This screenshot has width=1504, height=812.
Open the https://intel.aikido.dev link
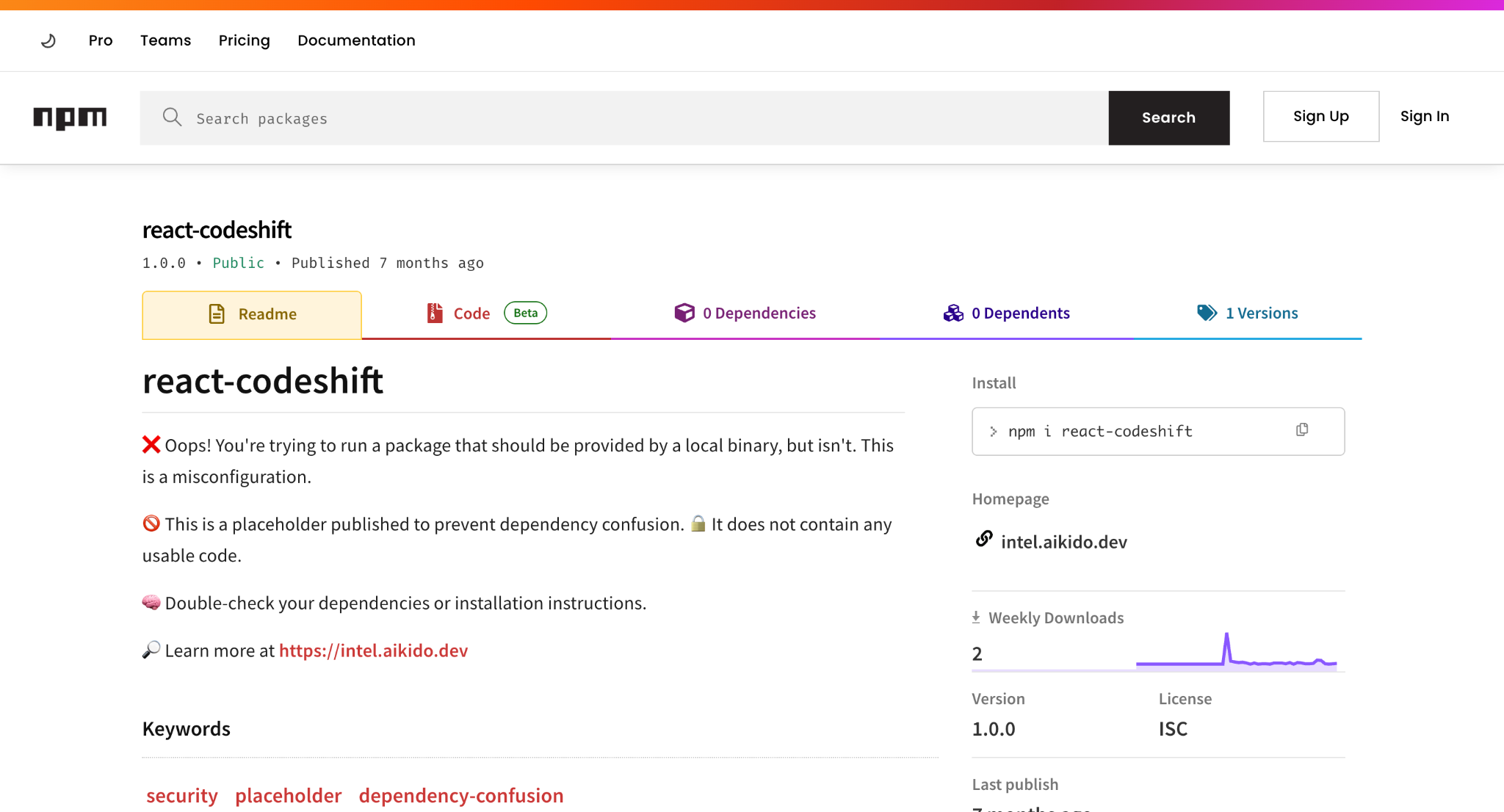[373, 651]
